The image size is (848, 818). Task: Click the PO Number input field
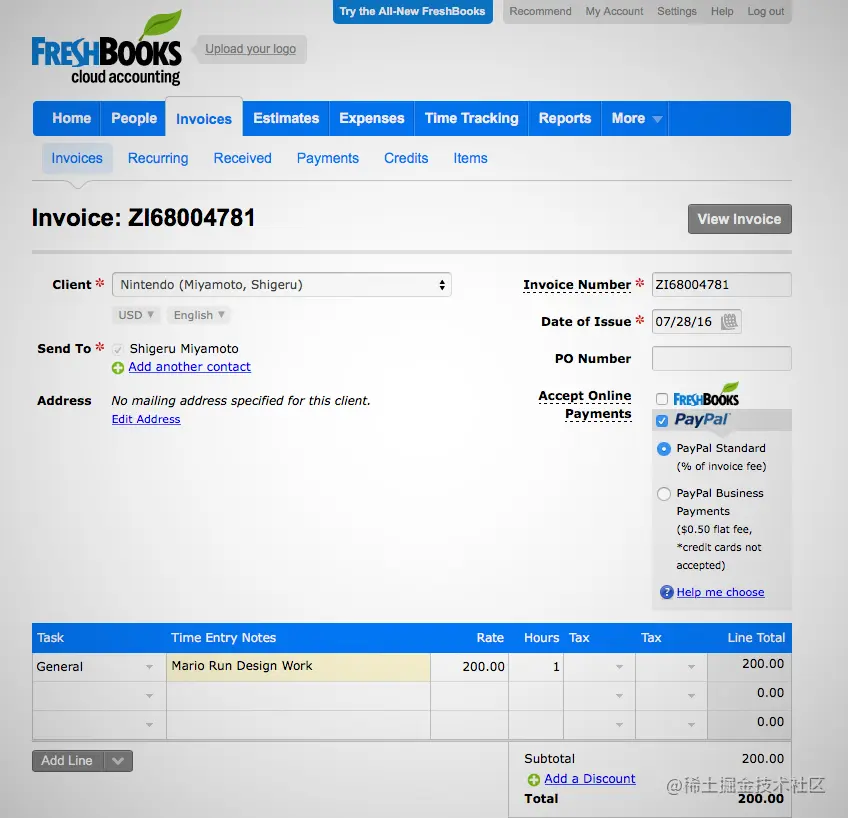click(721, 358)
